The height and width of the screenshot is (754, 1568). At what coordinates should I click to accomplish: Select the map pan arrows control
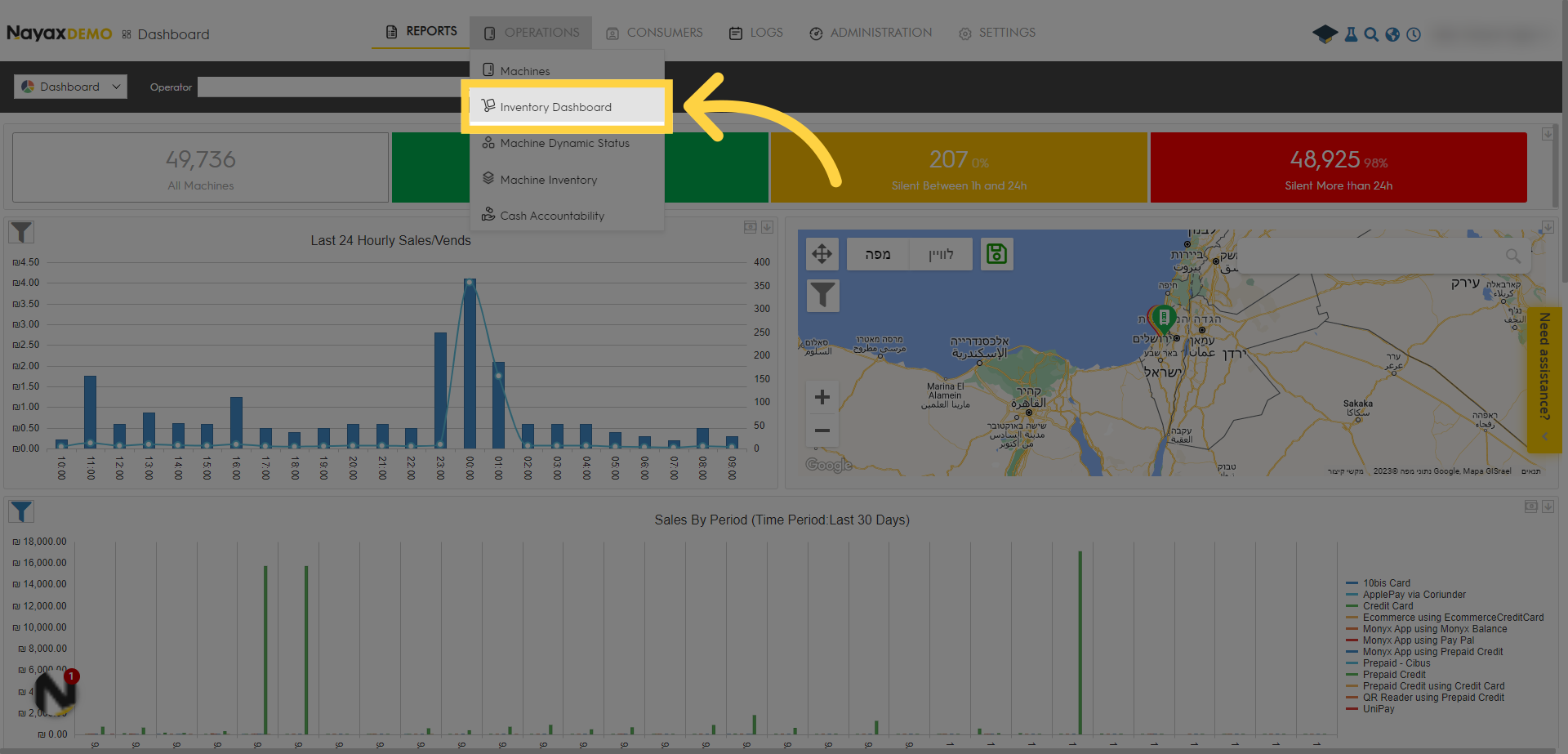pos(822,254)
